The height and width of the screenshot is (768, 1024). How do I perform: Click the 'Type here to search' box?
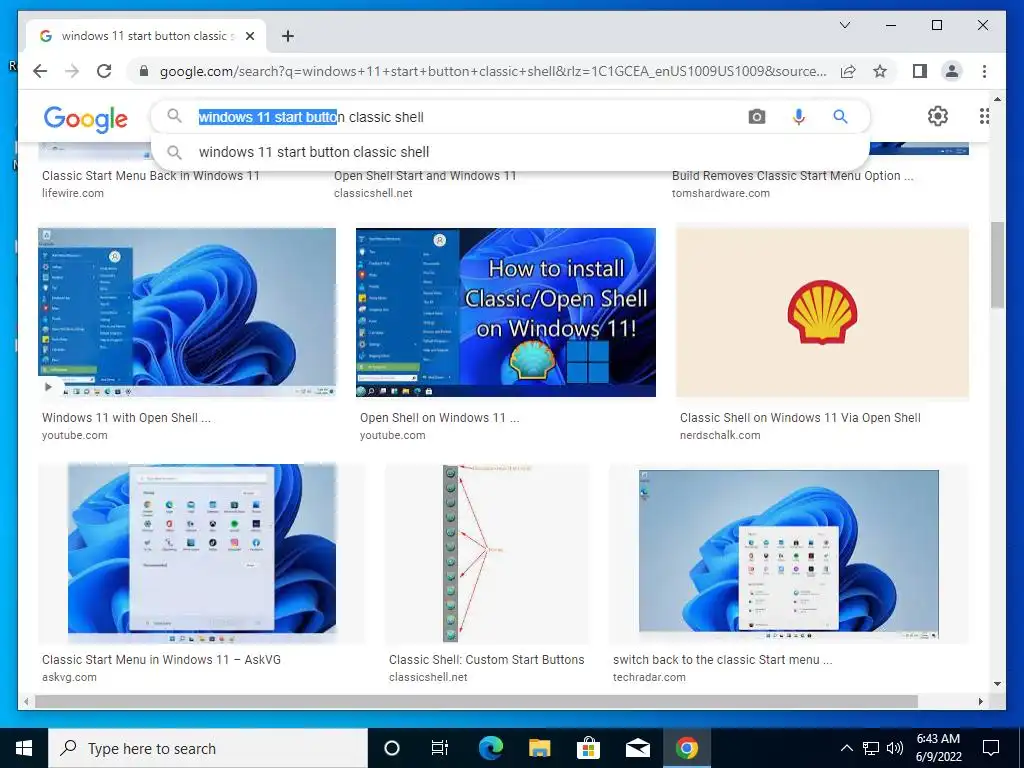tap(208, 748)
